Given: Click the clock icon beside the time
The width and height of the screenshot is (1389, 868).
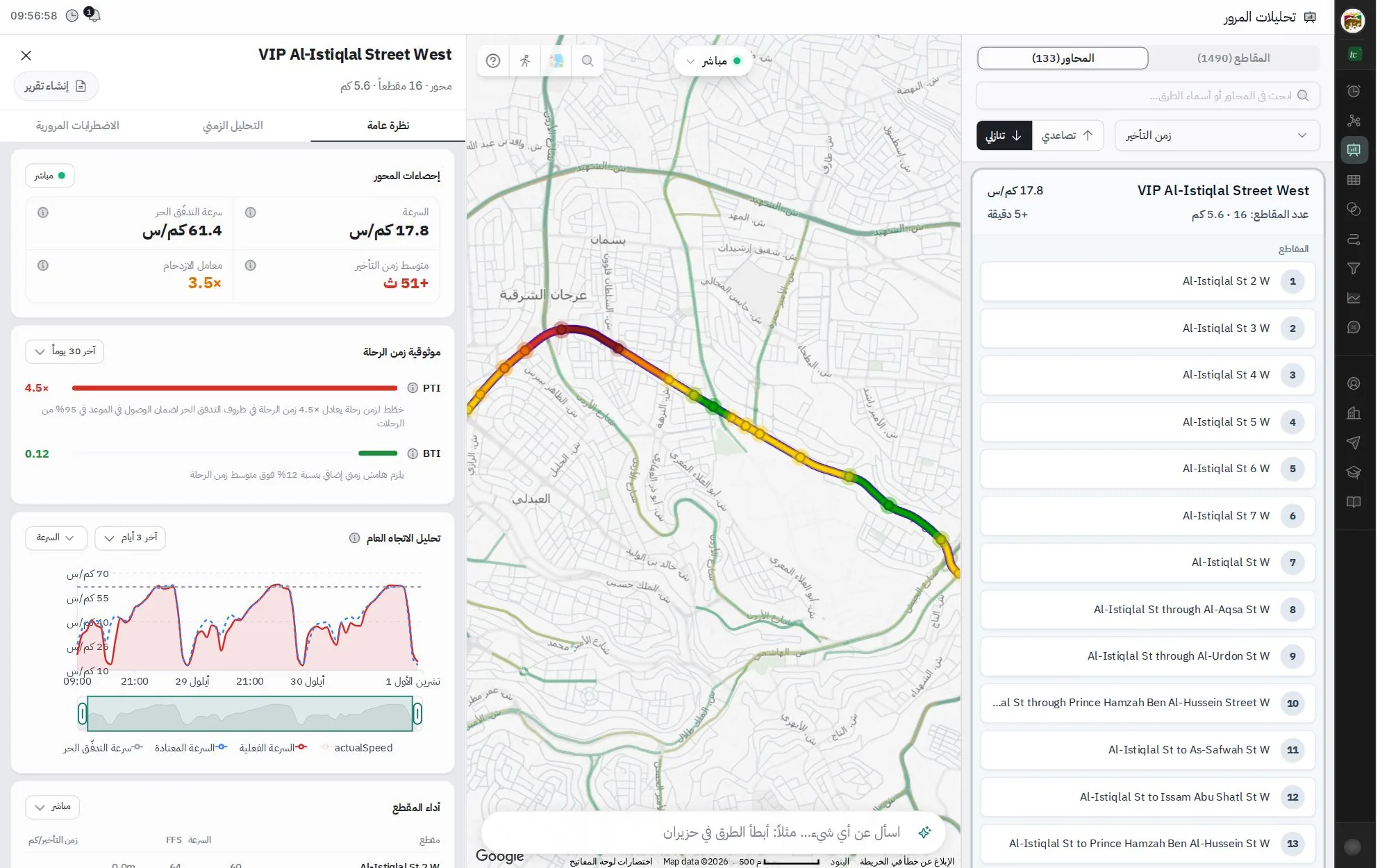Looking at the screenshot, I should [72, 15].
